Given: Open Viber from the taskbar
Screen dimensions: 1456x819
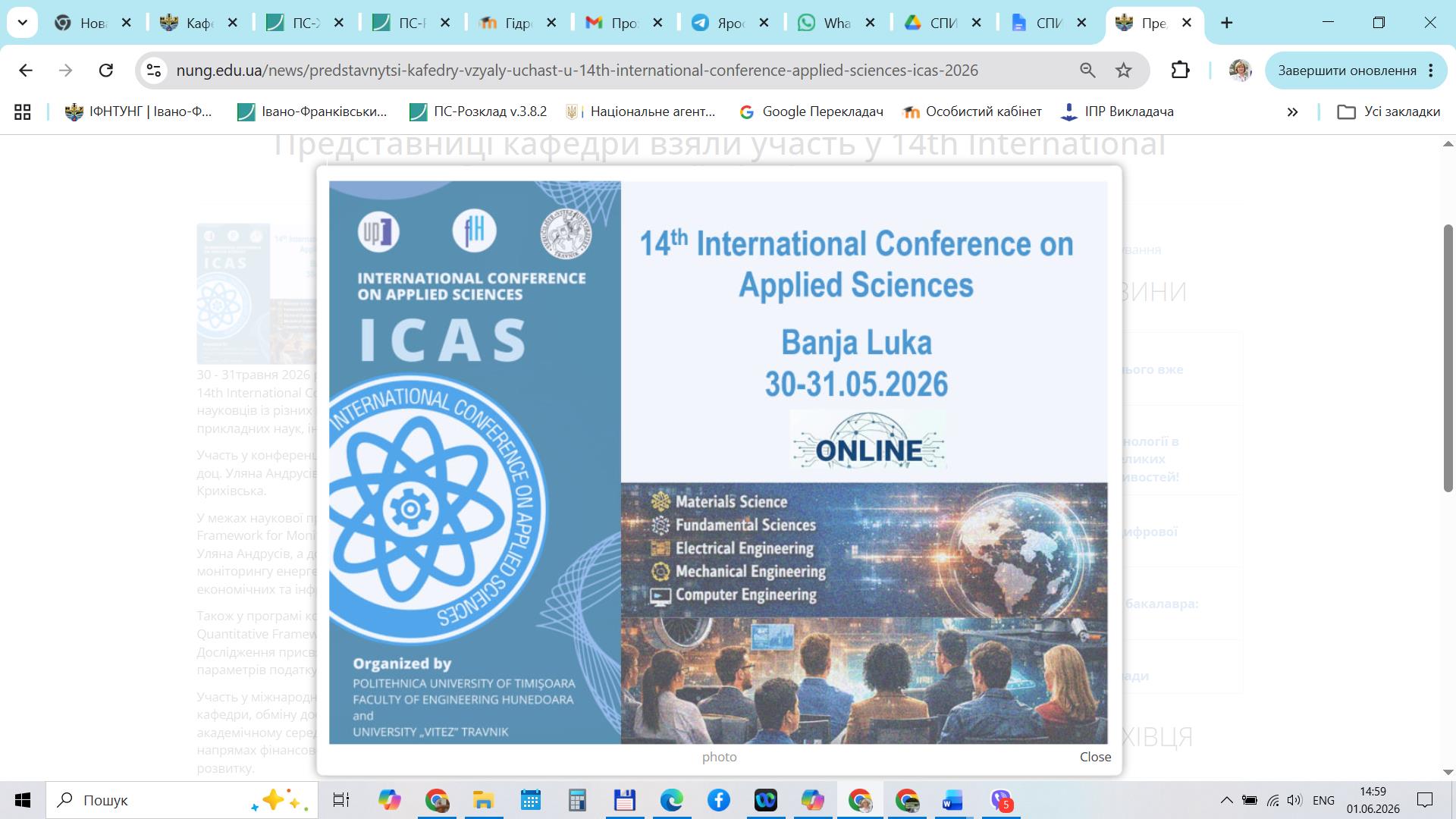Looking at the screenshot, I should point(1001,800).
